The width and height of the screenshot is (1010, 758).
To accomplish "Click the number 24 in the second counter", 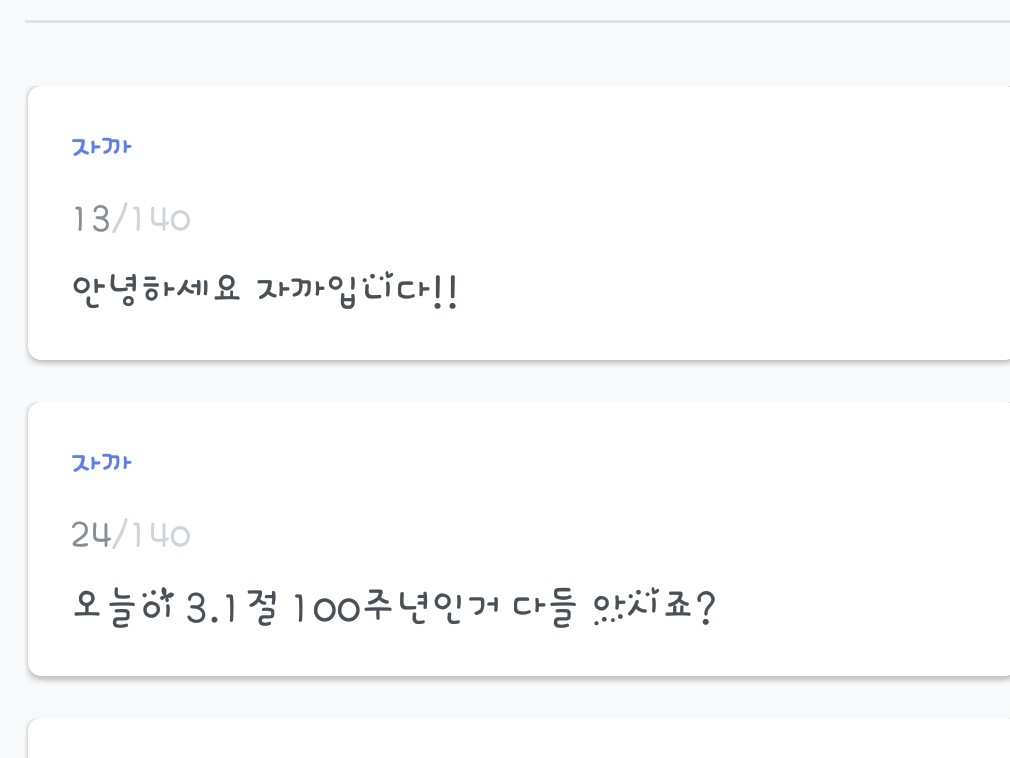I will coord(91,535).
